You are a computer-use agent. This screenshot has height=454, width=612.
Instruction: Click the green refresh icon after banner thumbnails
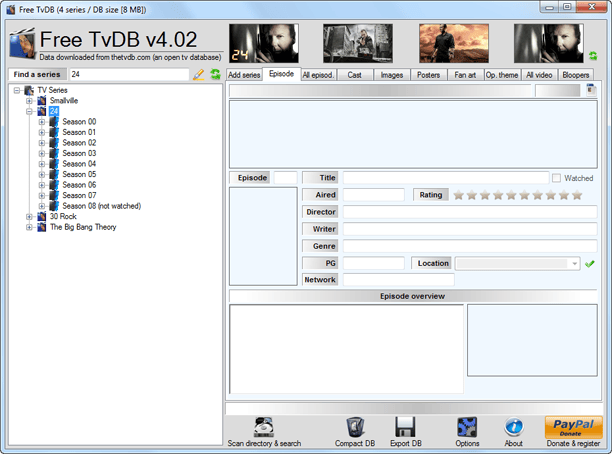pyautogui.click(x=593, y=56)
